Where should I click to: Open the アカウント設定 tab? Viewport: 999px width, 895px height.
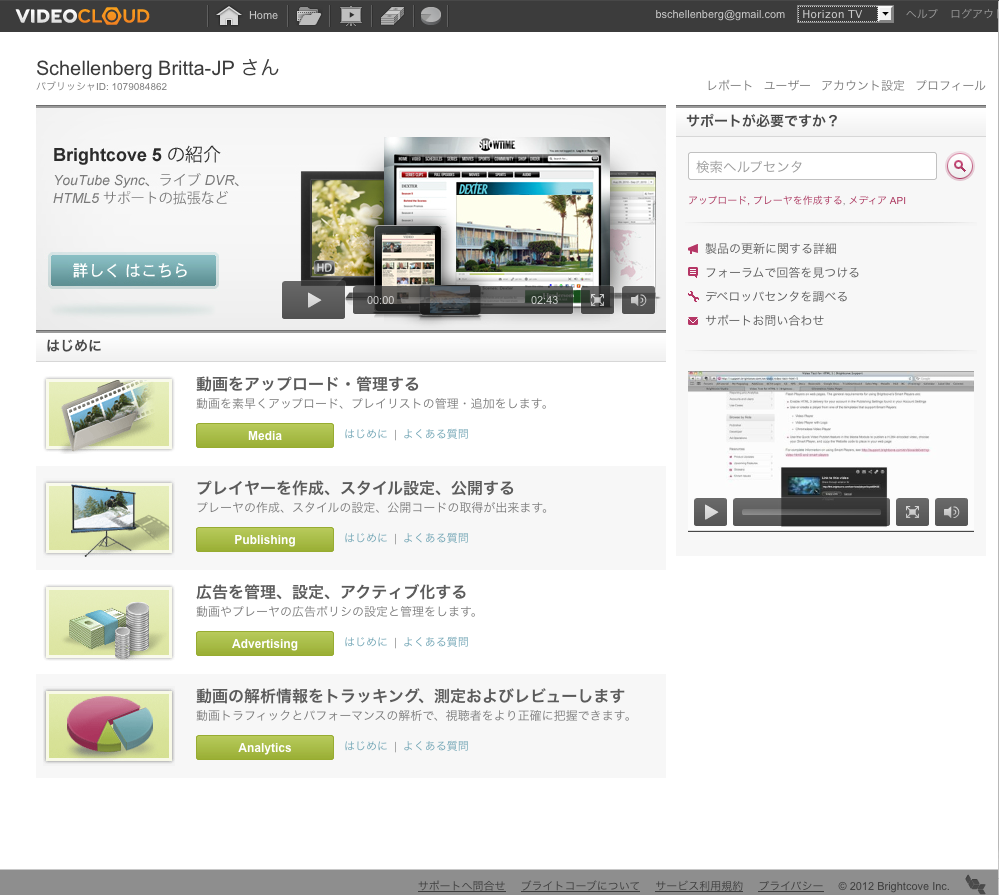pos(863,85)
